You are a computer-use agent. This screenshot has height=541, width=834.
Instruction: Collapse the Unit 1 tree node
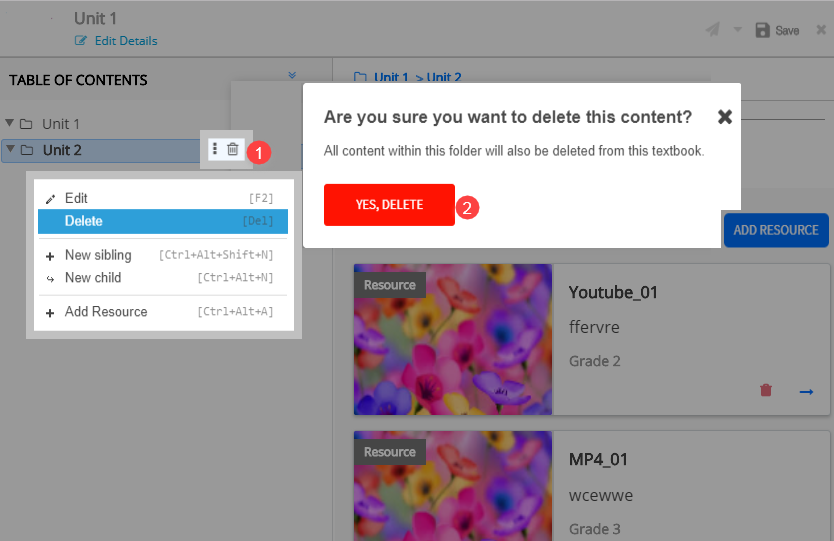tap(10, 124)
